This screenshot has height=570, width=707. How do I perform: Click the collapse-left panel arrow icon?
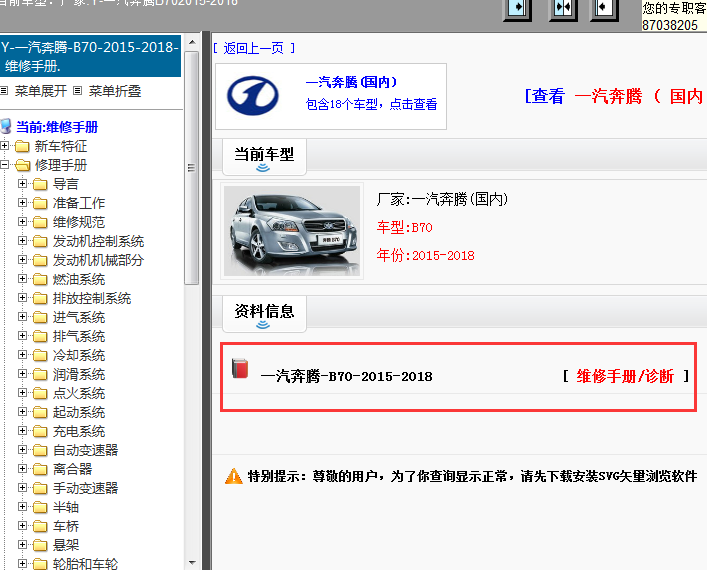point(604,9)
